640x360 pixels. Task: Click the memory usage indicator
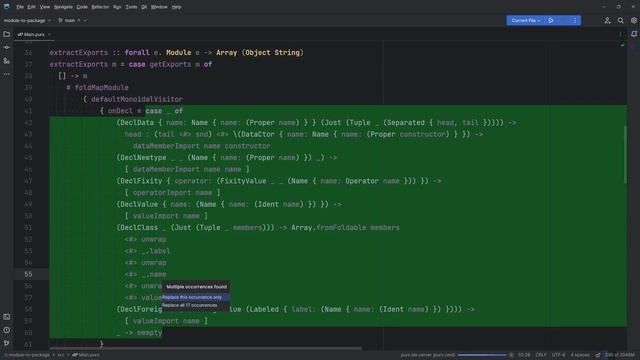620,355
